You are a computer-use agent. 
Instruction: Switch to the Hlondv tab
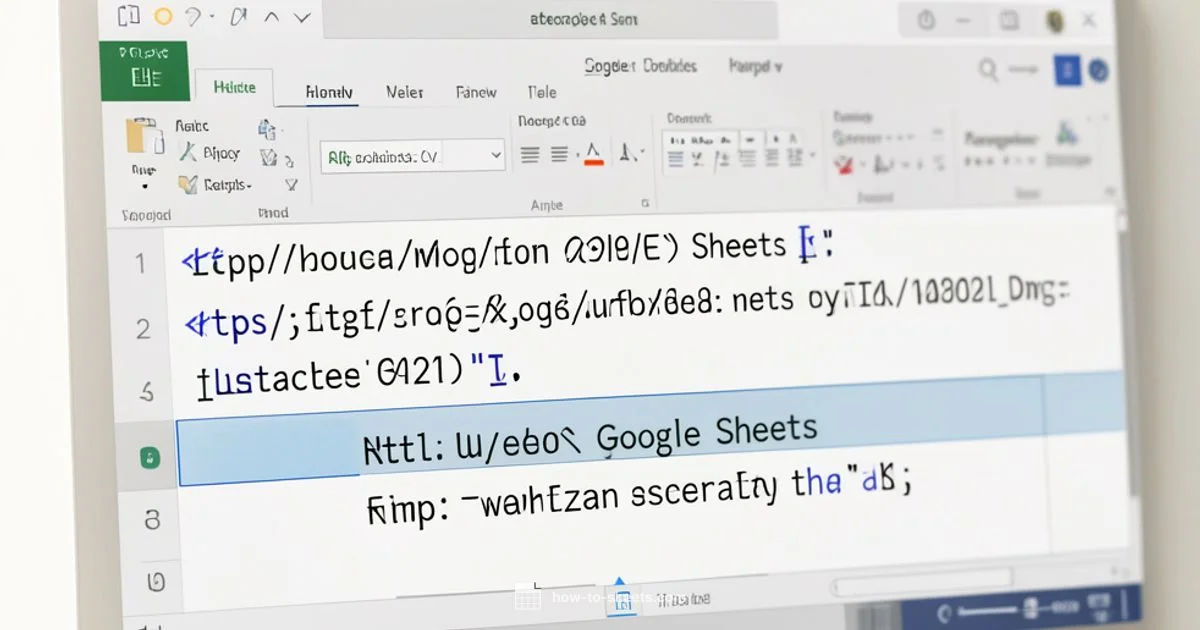pyautogui.click(x=329, y=92)
